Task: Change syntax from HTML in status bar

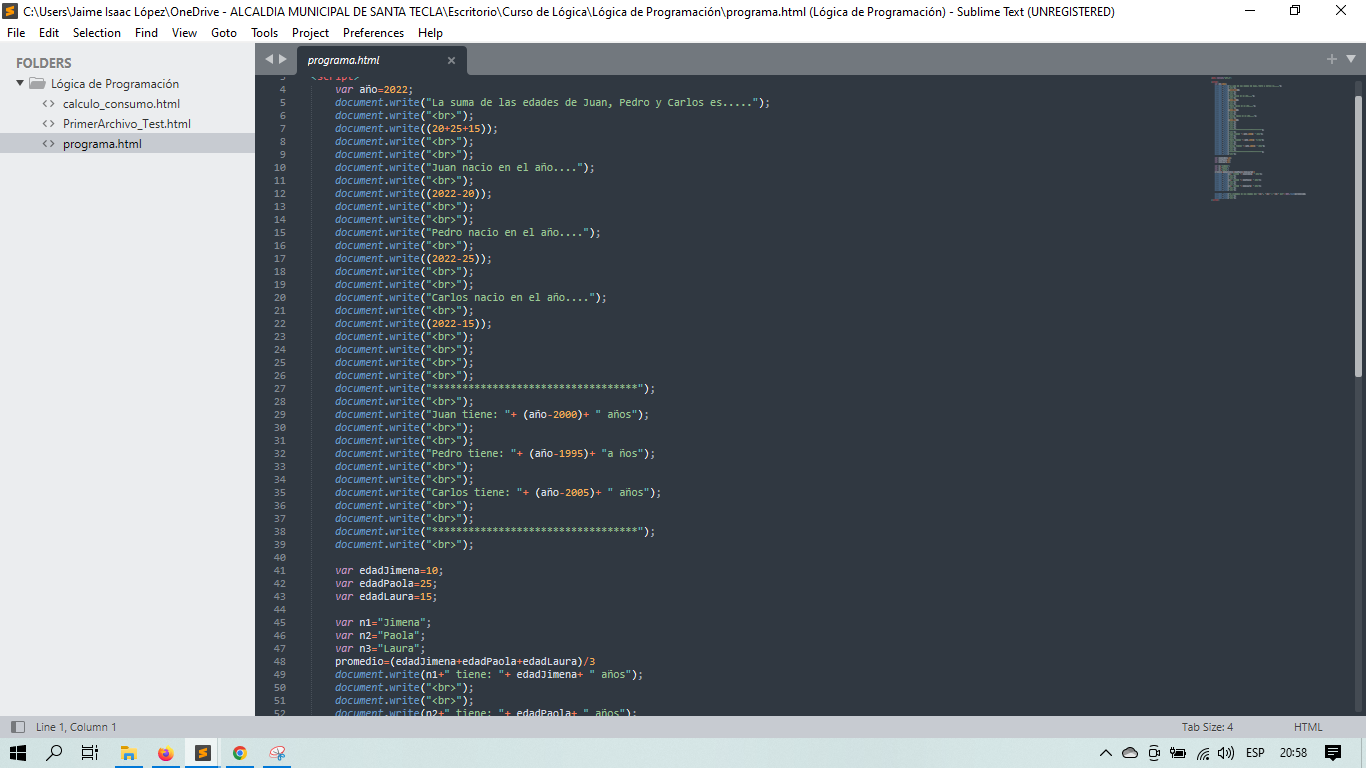Action: coord(1308,727)
